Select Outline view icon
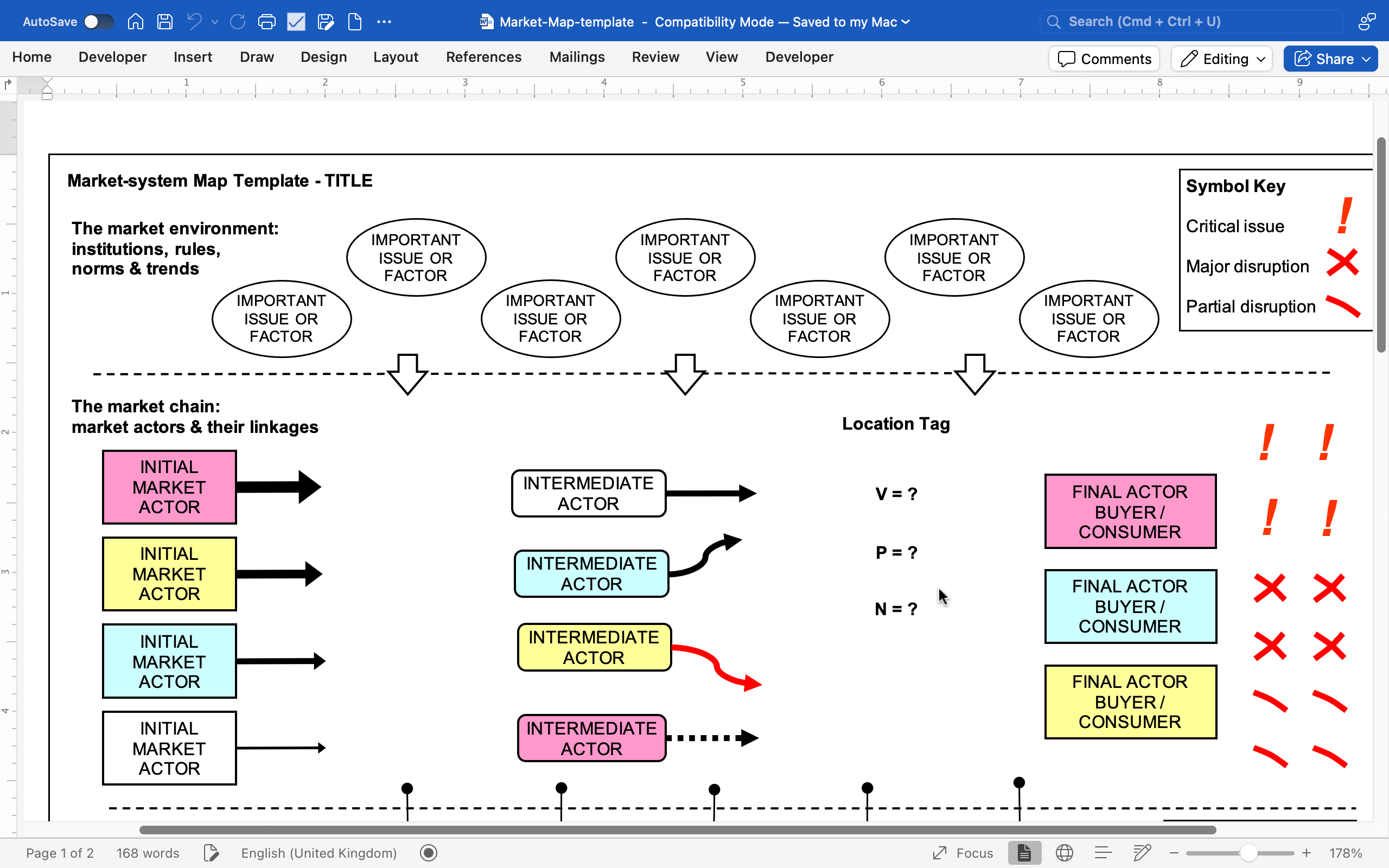 (1103, 853)
